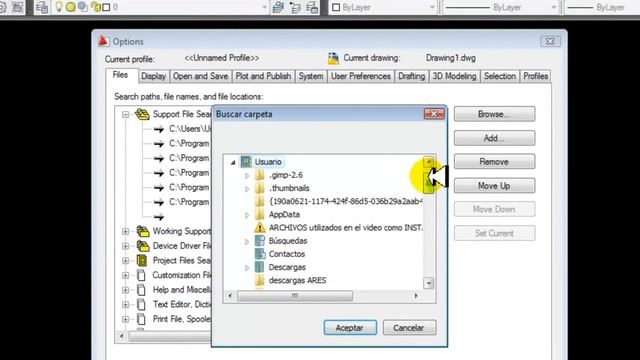The image size is (640, 360).
Task: Open the ByLayer color dropdown
Action: pos(432,7)
